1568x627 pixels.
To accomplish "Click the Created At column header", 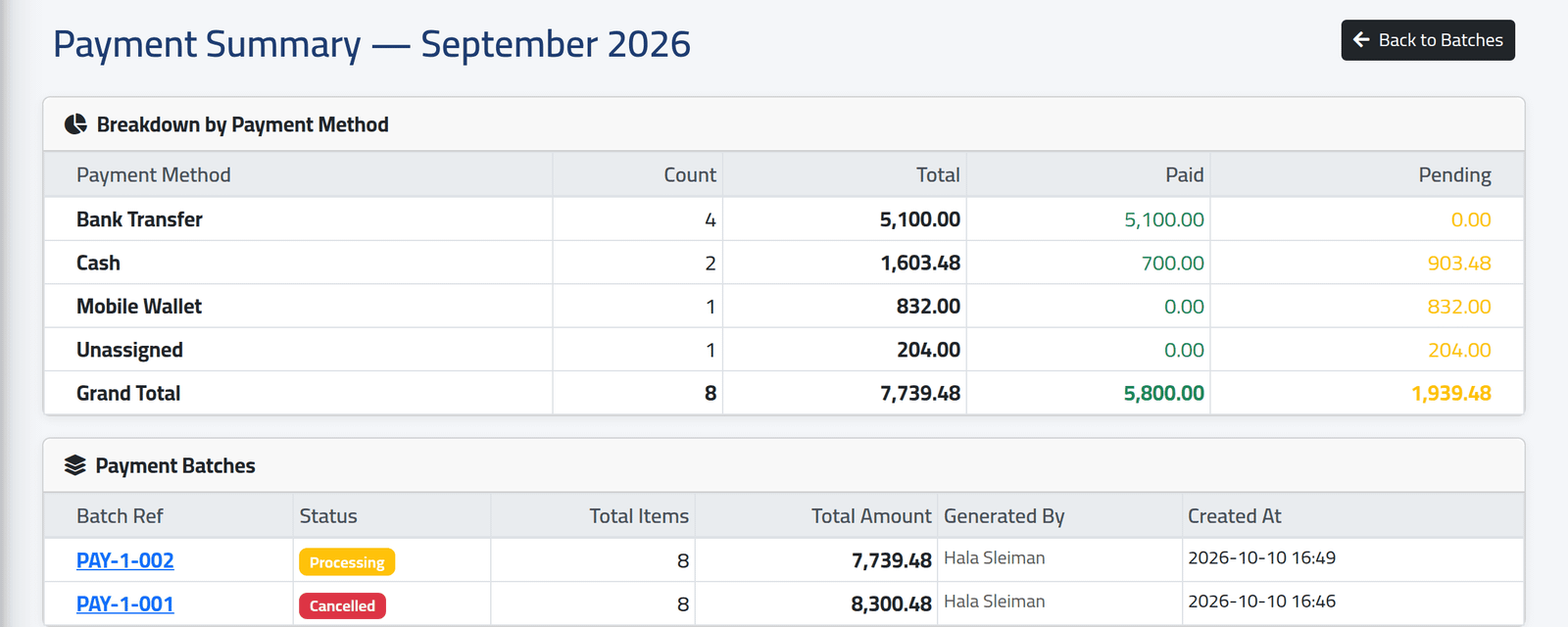I will pyautogui.click(x=1235, y=516).
